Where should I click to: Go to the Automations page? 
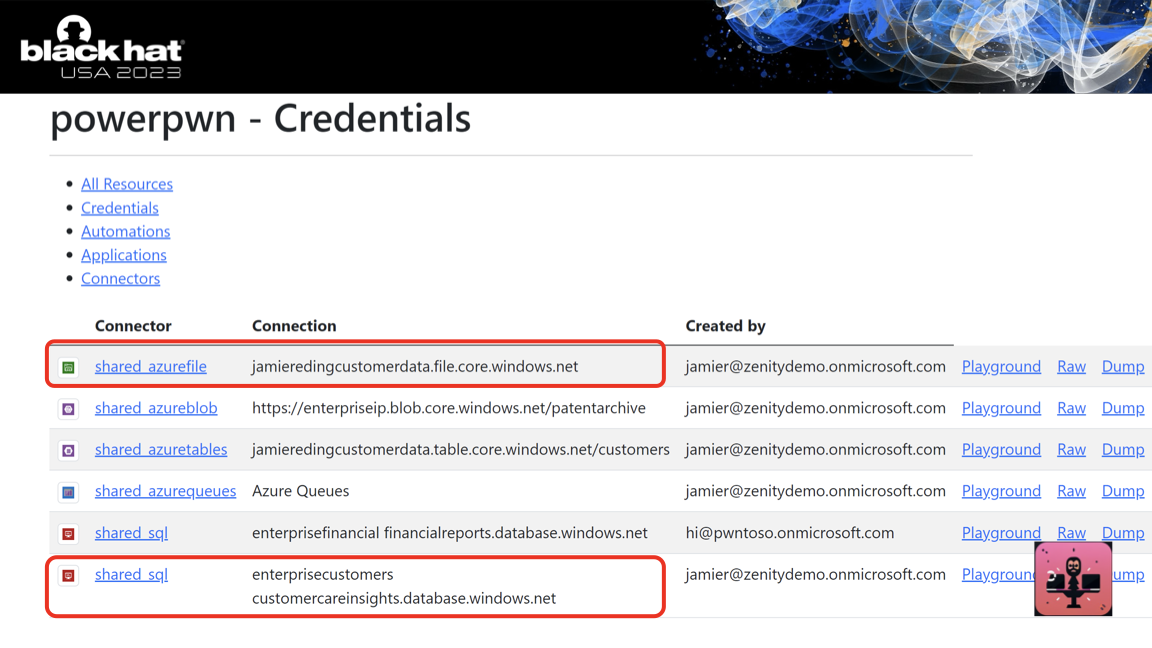126,231
